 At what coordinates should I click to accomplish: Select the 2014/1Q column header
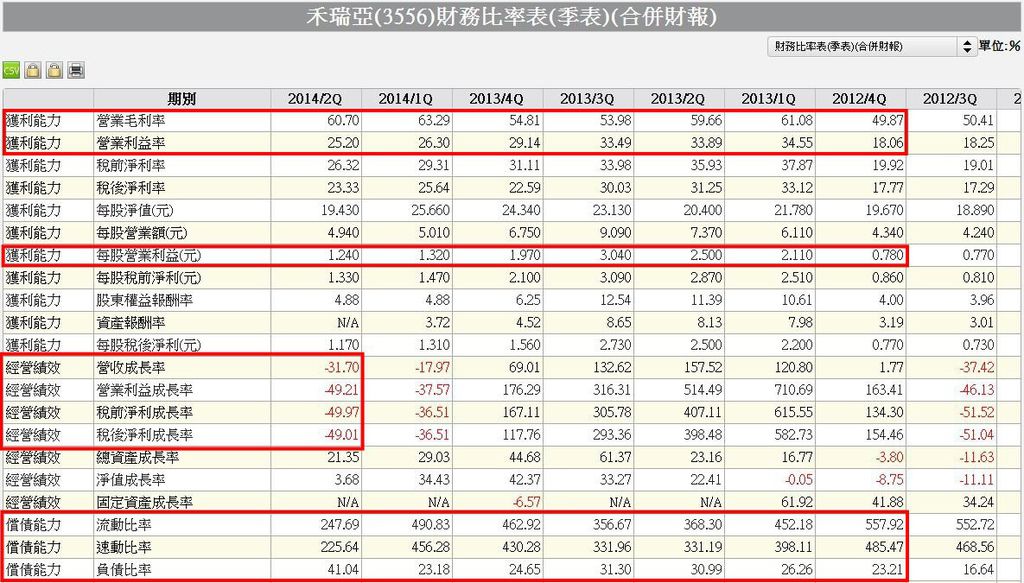[x=406, y=99]
